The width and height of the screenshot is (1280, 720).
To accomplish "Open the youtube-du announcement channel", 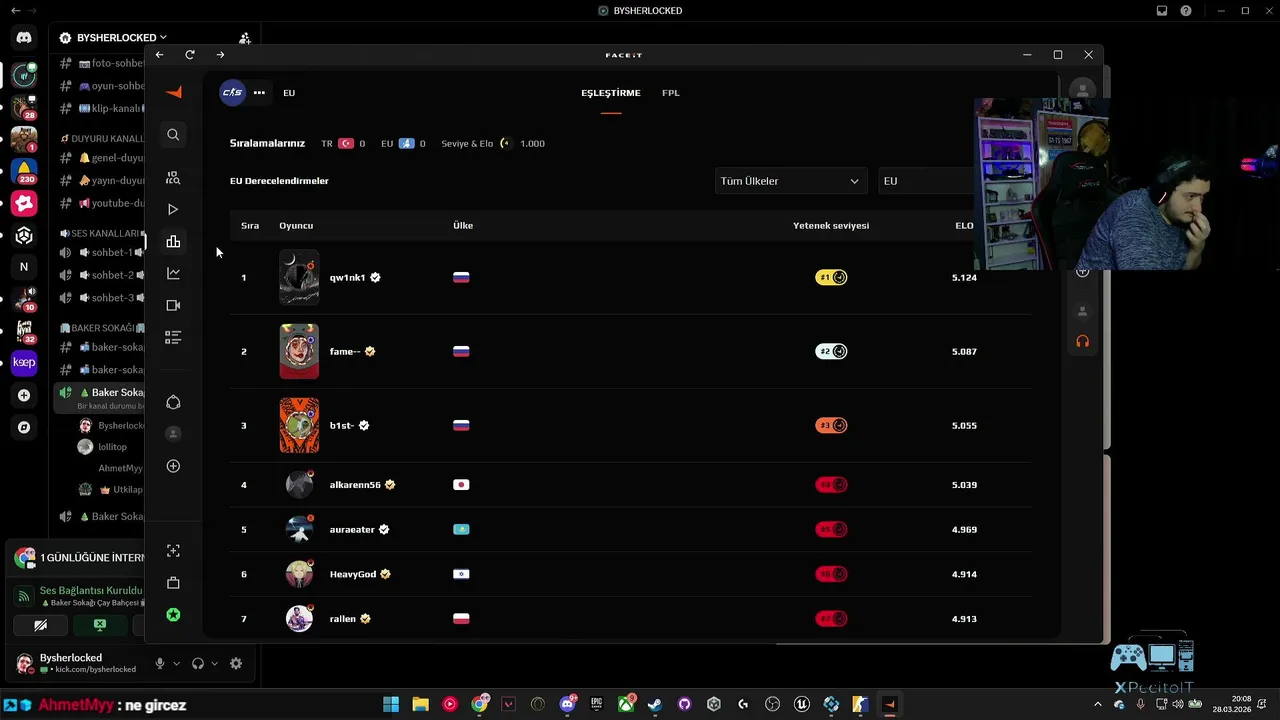I will coord(100,203).
